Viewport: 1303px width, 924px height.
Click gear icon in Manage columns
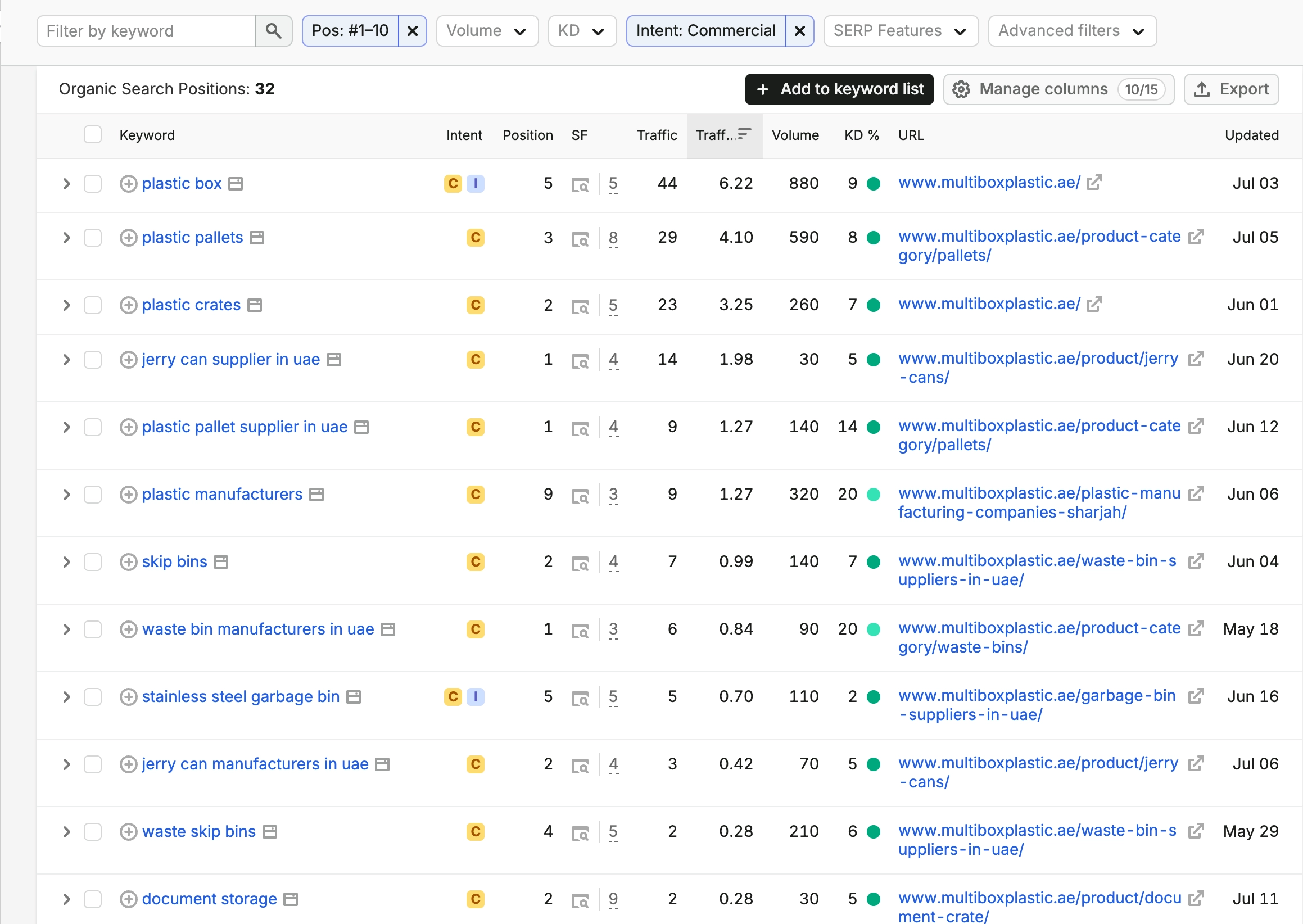click(x=961, y=89)
